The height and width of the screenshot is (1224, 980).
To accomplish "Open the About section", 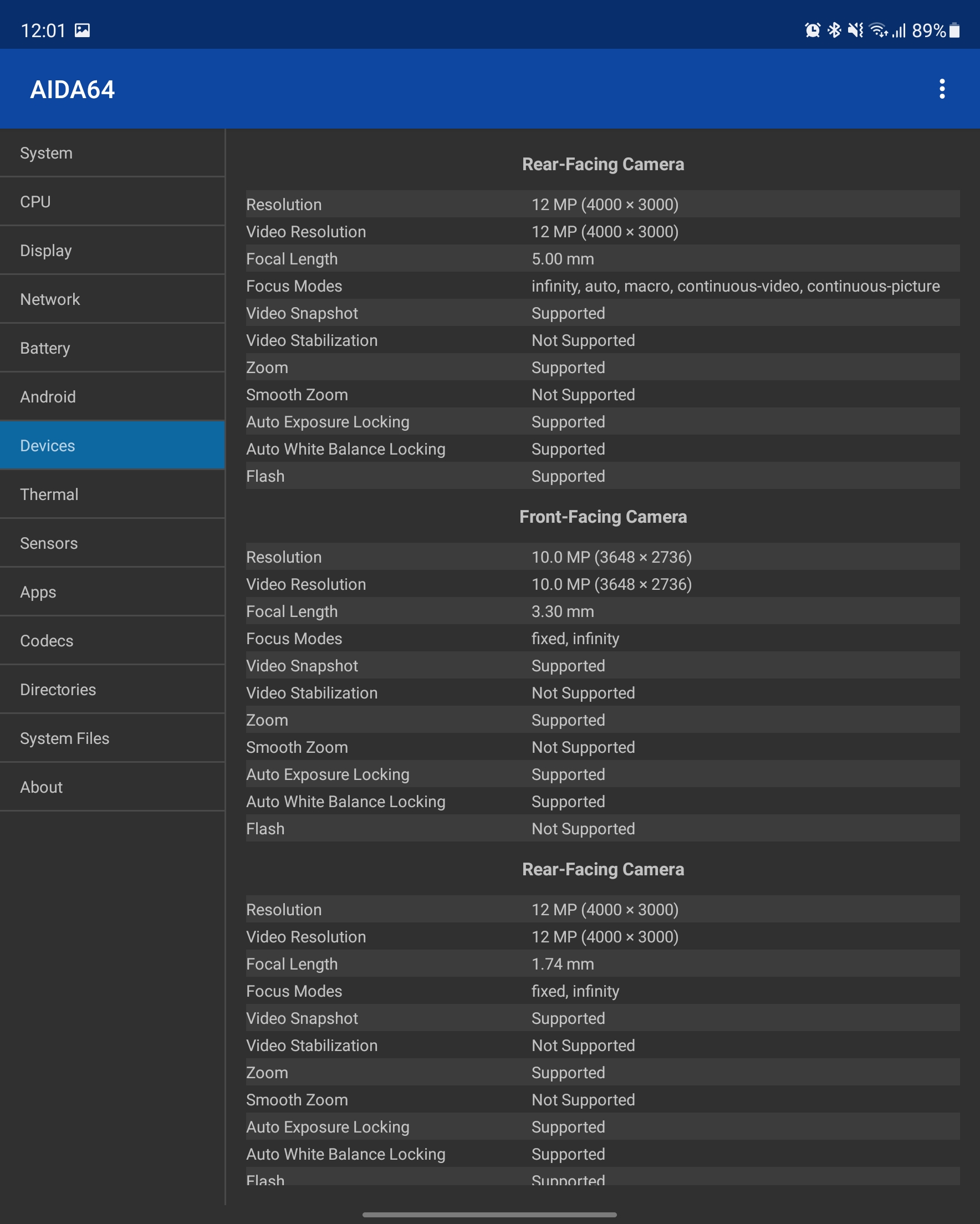I will pyautogui.click(x=113, y=788).
